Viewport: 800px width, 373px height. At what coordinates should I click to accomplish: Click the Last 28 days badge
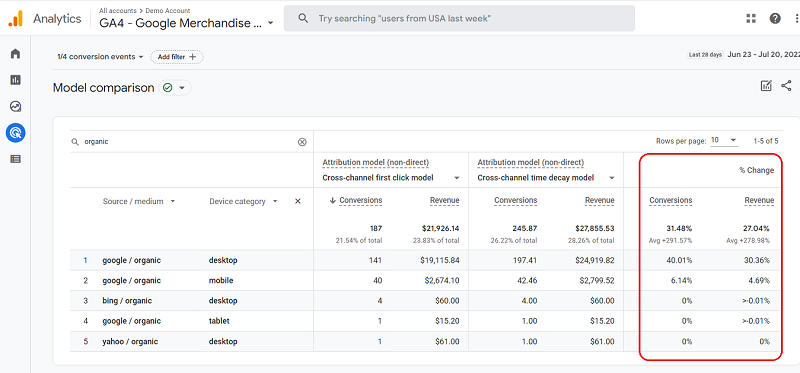click(x=705, y=55)
